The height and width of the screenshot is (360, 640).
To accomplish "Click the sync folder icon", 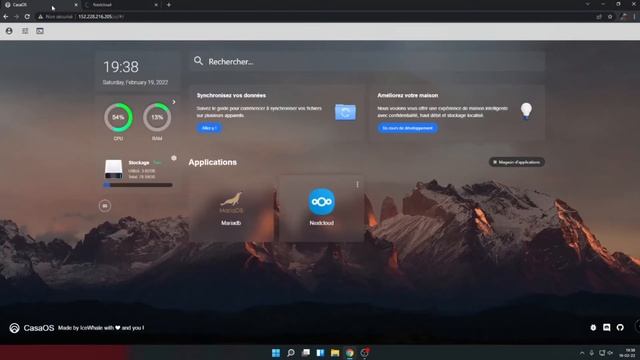I will pyautogui.click(x=345, y=112).
